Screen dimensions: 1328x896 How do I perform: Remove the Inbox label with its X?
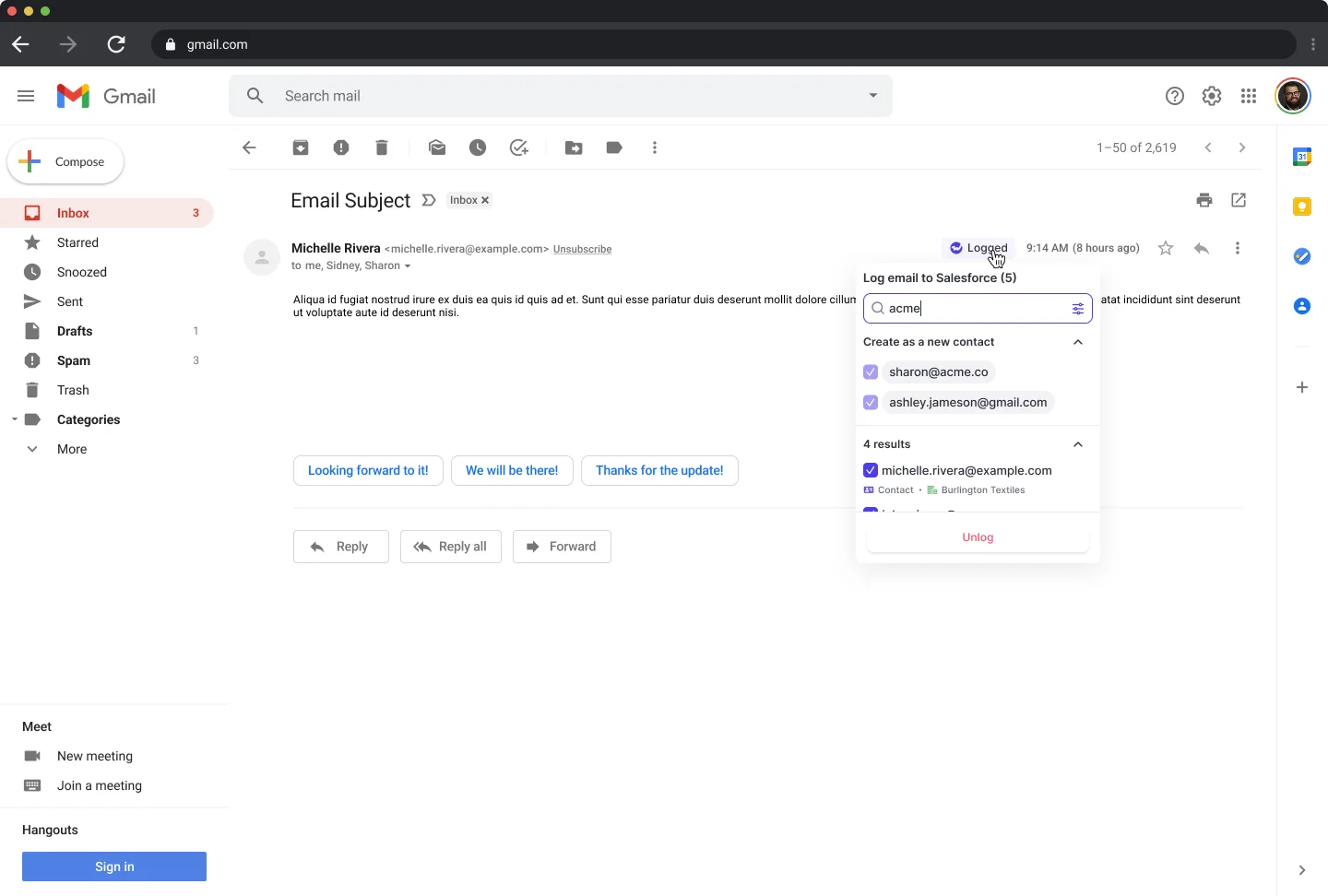click(485, 200)
